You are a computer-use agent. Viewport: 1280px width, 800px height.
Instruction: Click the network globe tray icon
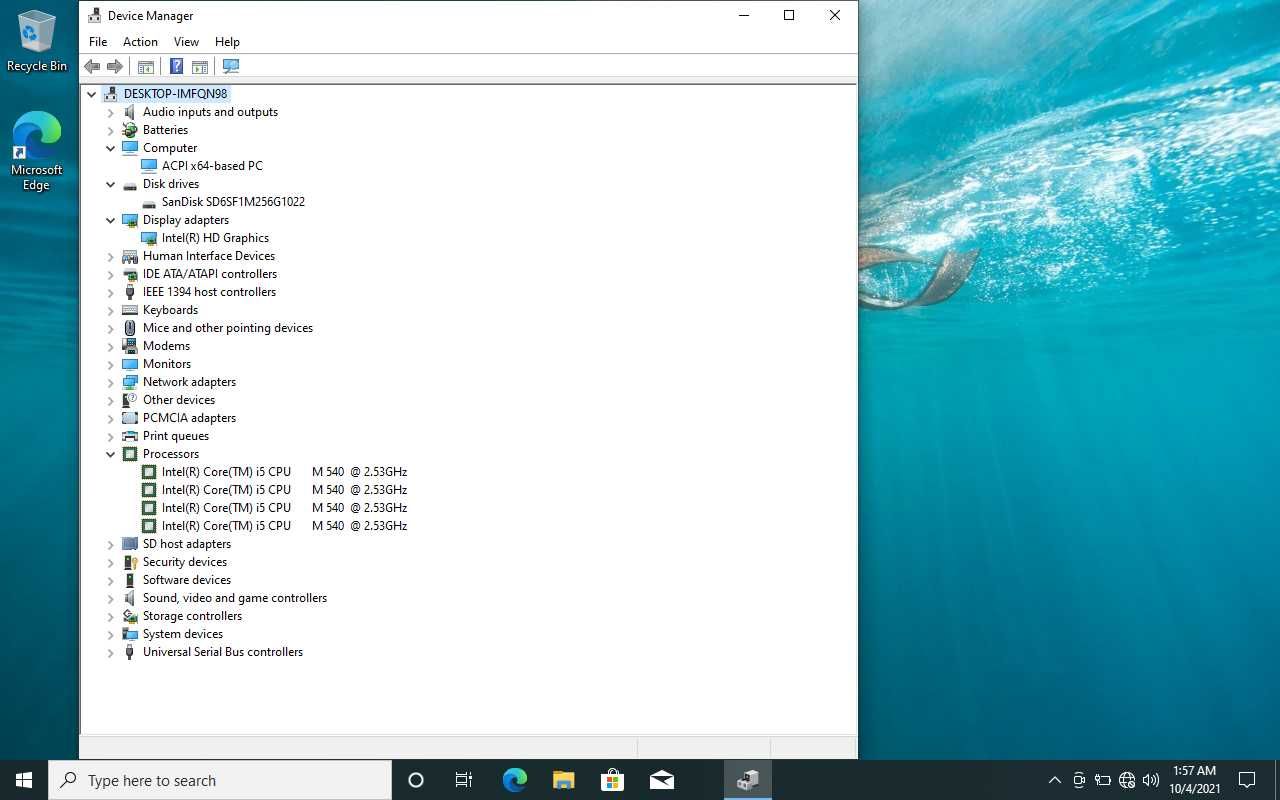point(1127,780)
